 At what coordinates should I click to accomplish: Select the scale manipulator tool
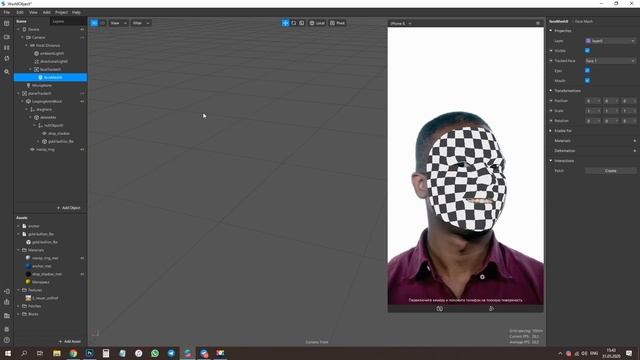[x=302, y=23]
